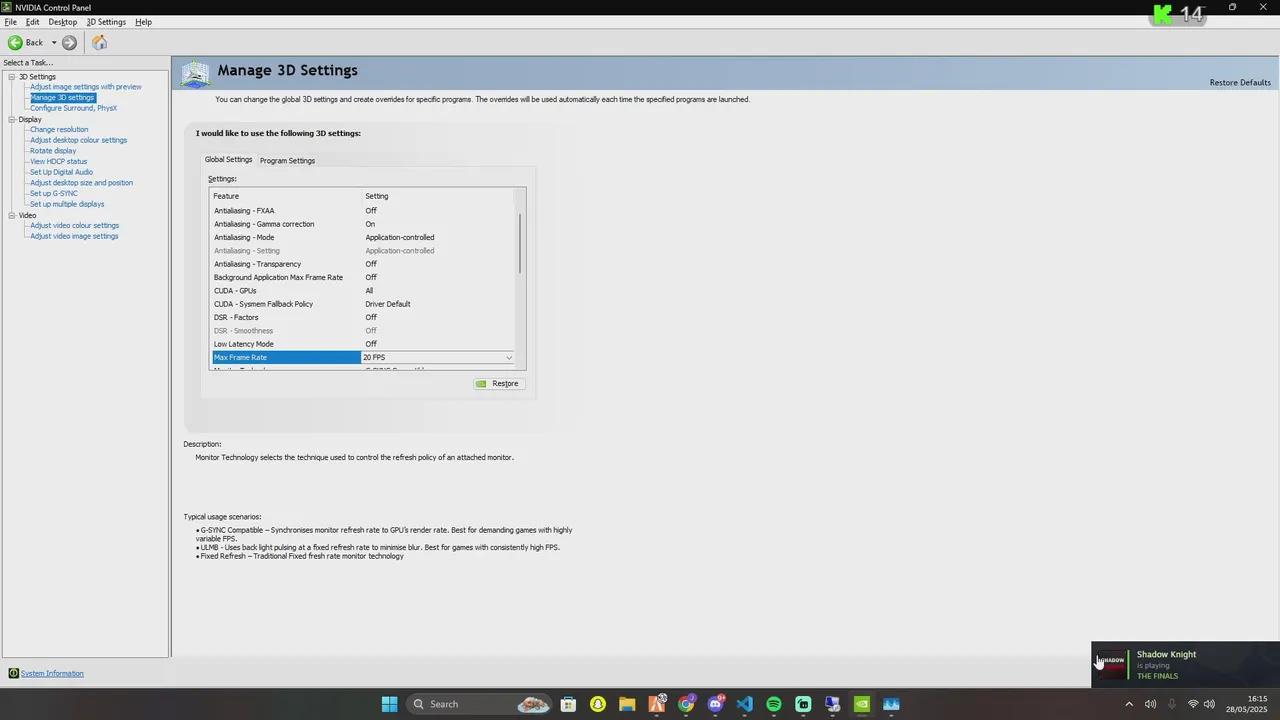Open Set up G-SYNC task
The width and height of the screenshot is (1280, 720).
(53, 193)
